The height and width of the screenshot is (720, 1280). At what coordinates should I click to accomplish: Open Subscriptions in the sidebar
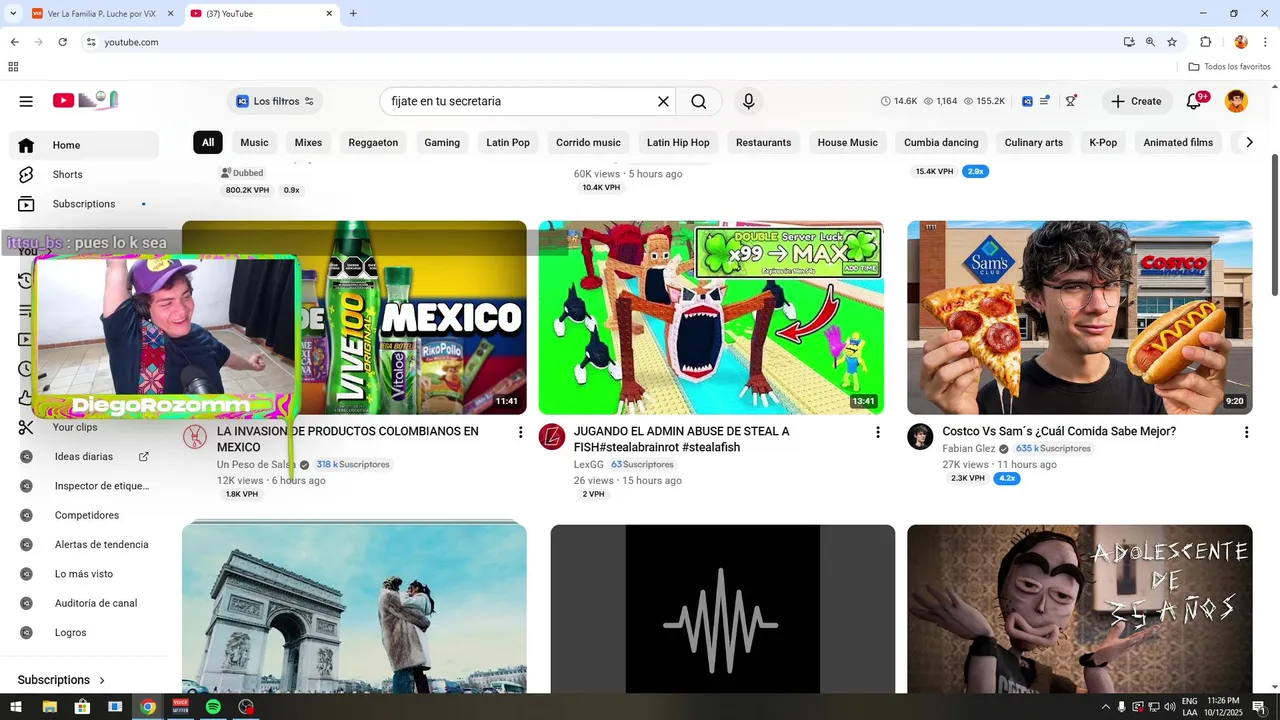[84, 204]
